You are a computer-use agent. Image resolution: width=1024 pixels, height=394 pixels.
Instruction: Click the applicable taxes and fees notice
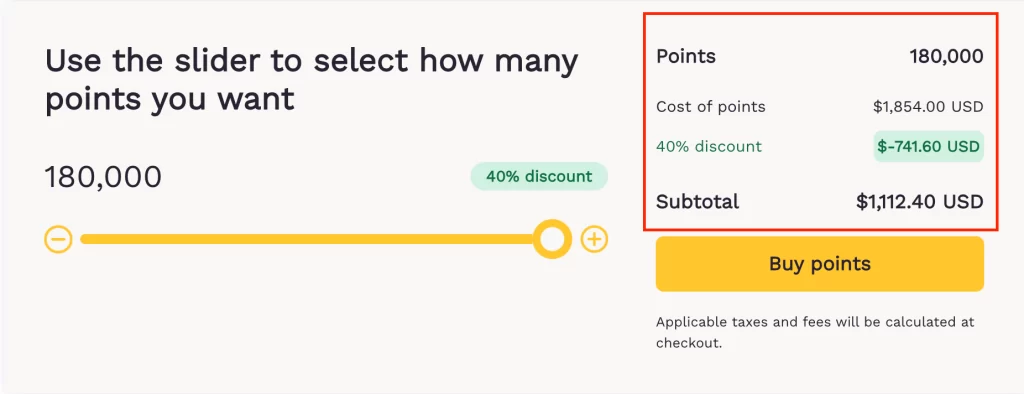815,333
